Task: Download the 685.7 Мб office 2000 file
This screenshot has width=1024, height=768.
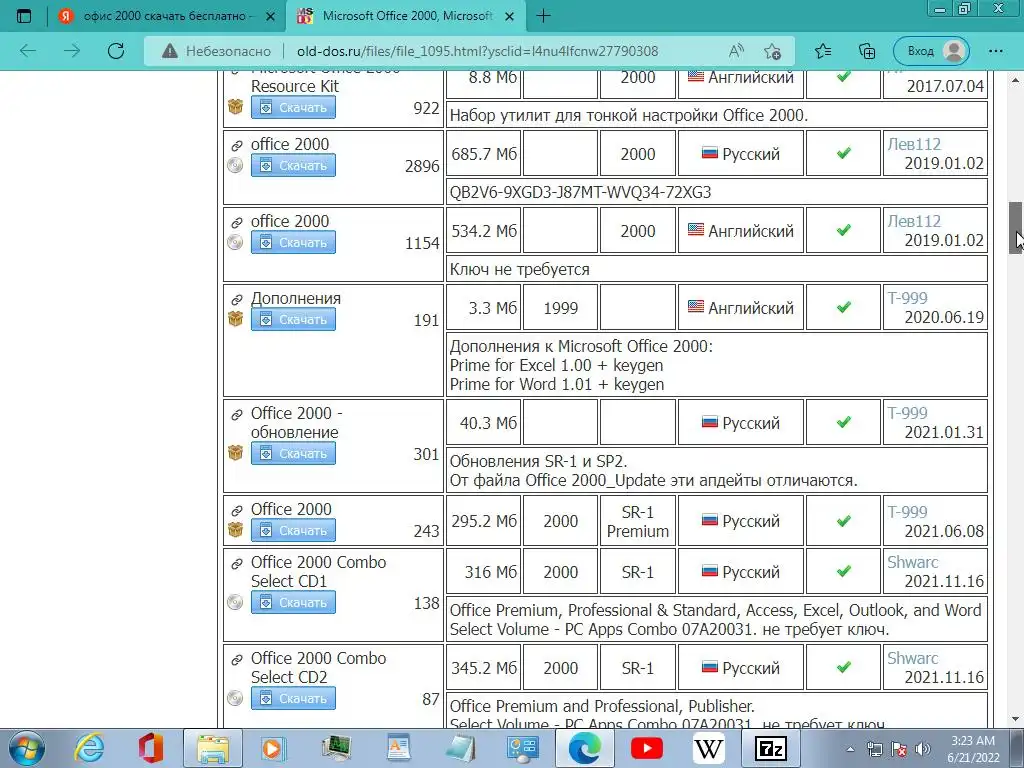Action: (293, 165)
